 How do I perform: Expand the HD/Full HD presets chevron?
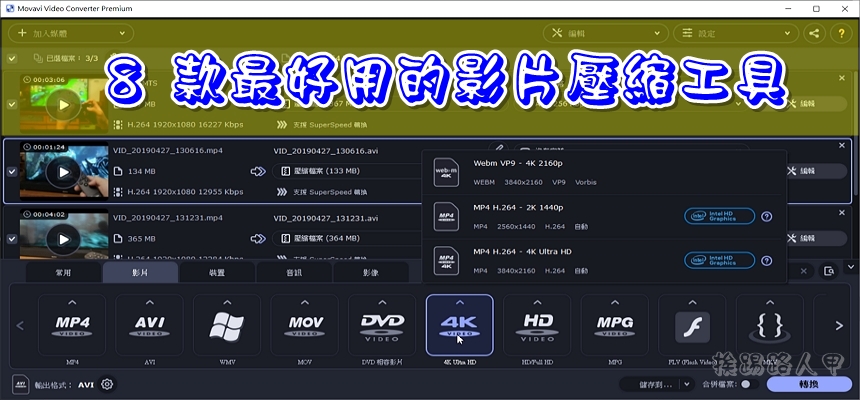pyautogui.click(x=537, y=302)
